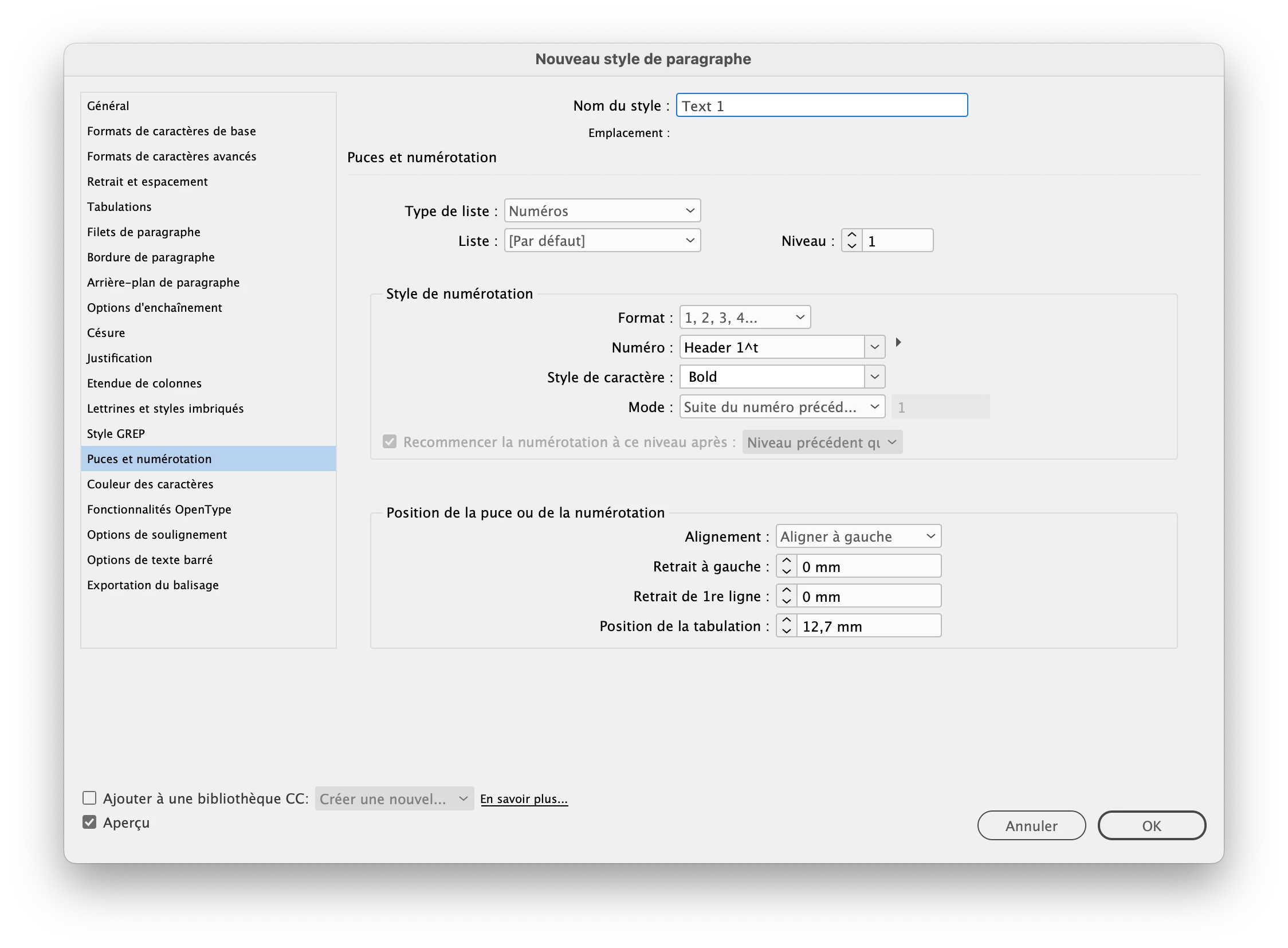The image size is (1288, 948).
Task: Open the En savoir plus link
Action: click(x=524, y=799)
